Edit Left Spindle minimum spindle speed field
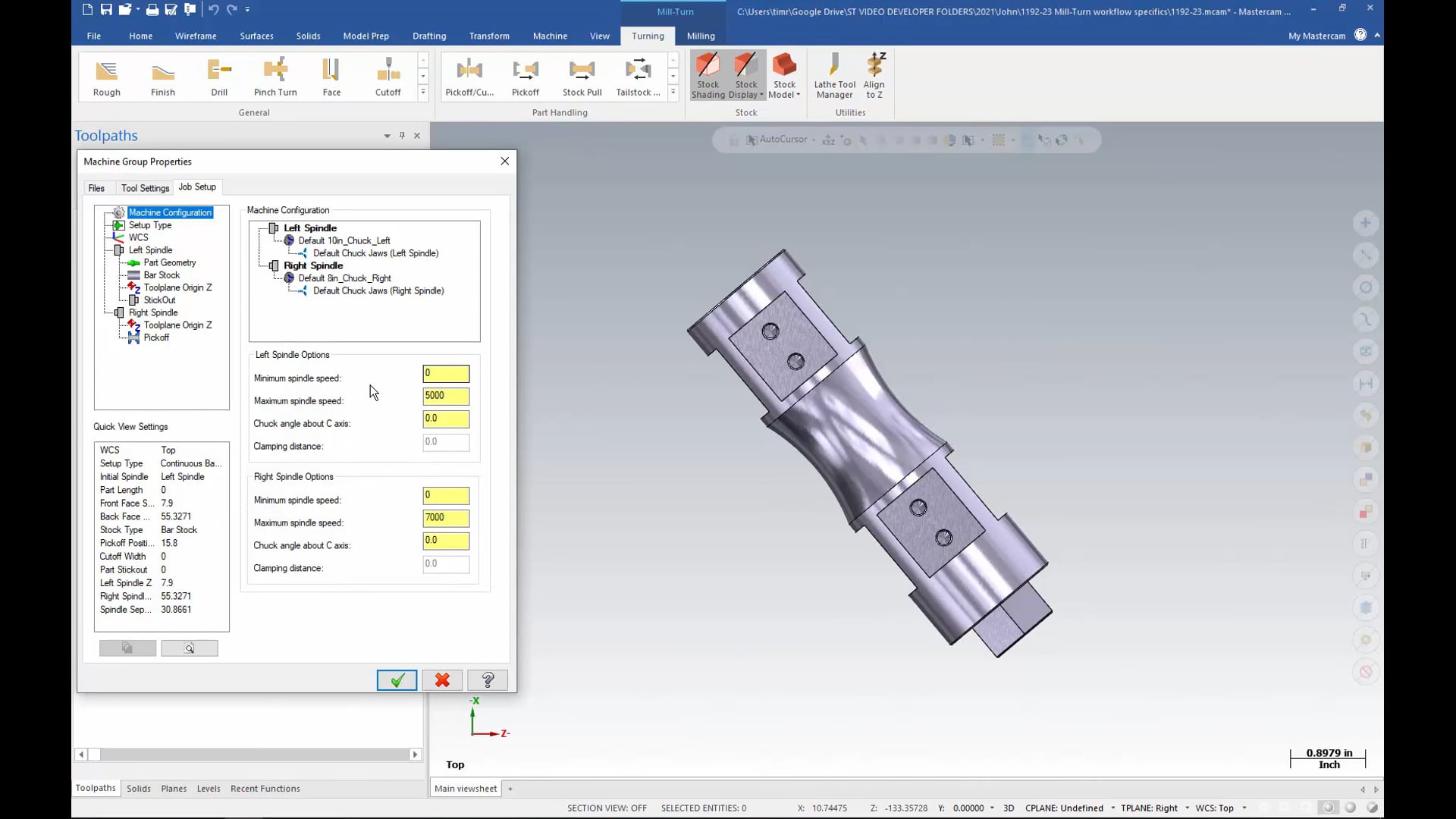This screenshot has height=819, width=1456. coord(446,373)
